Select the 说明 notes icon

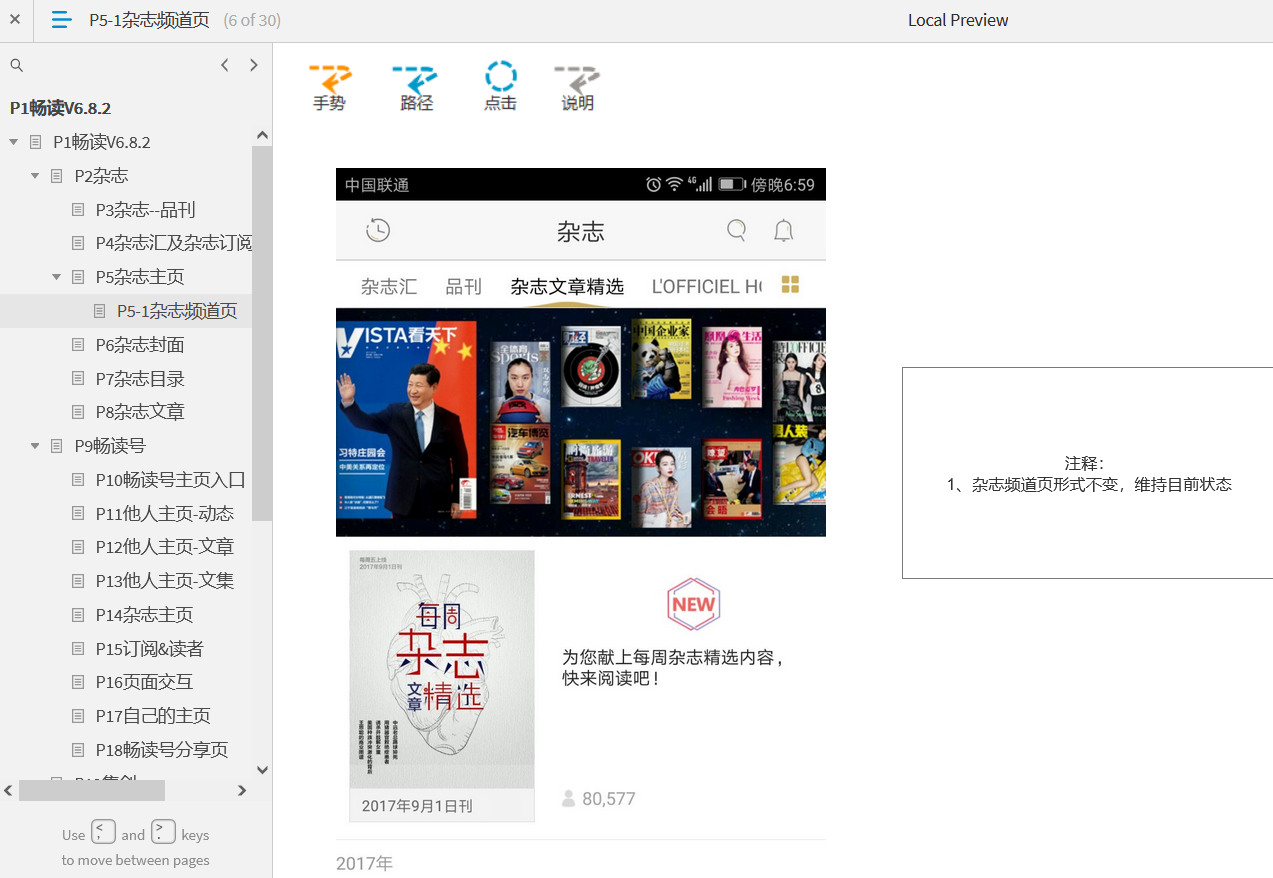pos(577,87)
